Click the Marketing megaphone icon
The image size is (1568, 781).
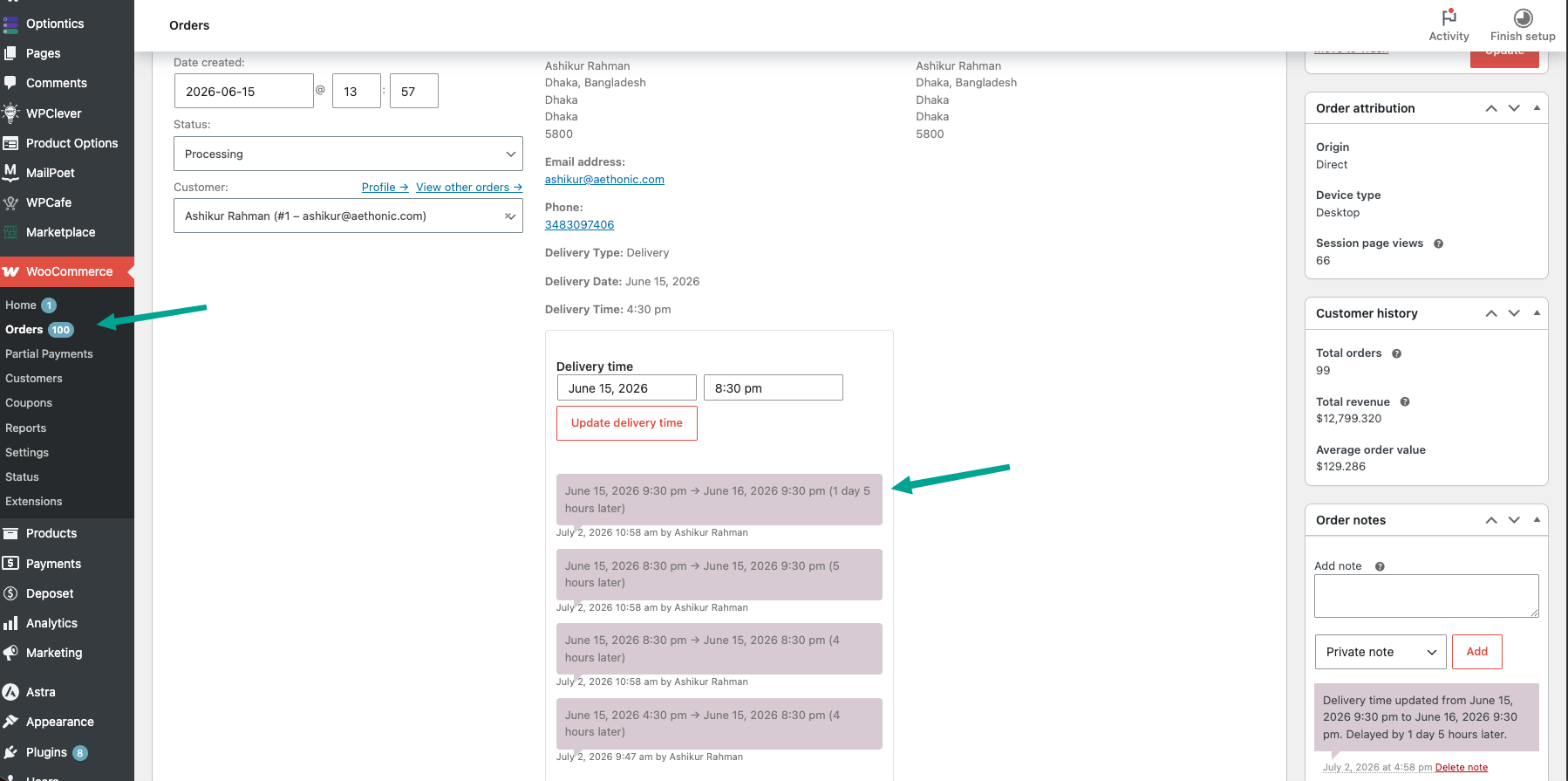pos(10,653)
